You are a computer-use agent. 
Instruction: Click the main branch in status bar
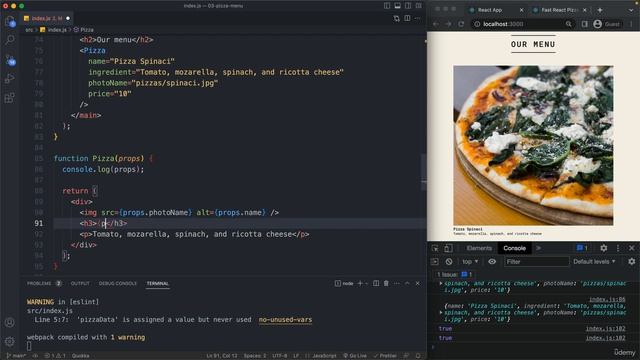pos(16,356)
